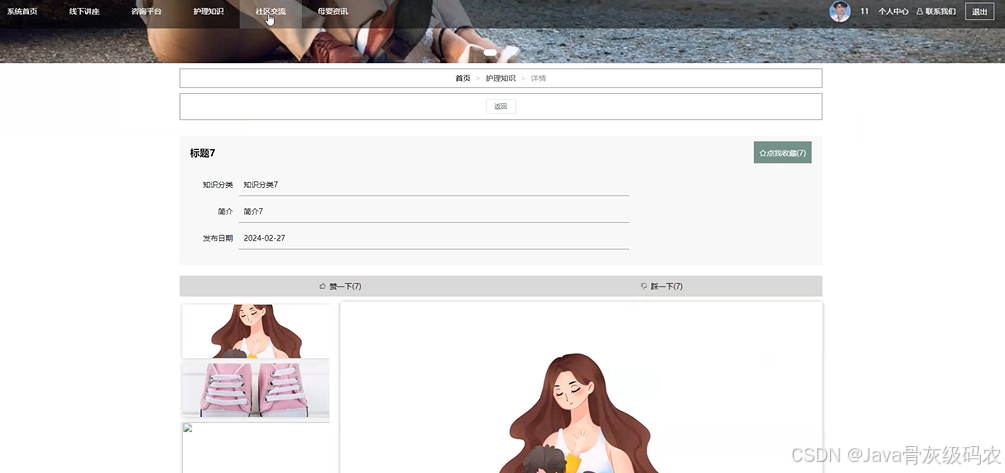This screenshot has width=1005, height=473.
Task: Click the banner carousel indicator dot
Action: [490, 52]
